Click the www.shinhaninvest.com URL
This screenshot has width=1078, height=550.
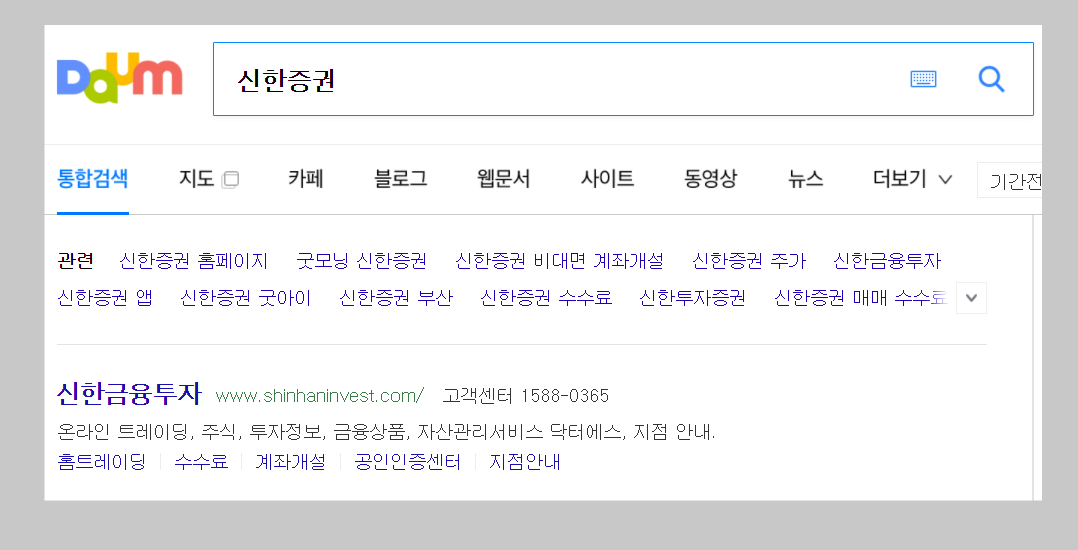(320, 396)
